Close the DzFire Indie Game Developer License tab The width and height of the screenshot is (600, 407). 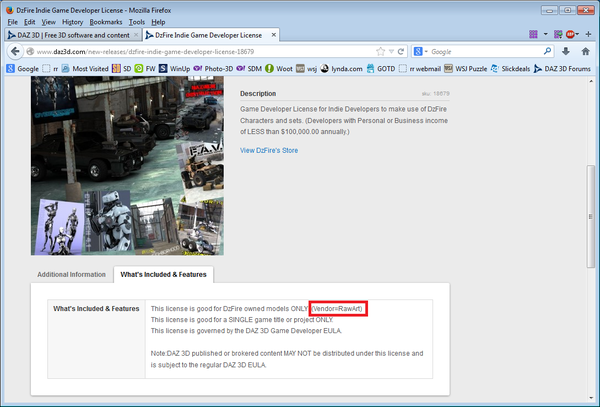[x=274, y=35]
